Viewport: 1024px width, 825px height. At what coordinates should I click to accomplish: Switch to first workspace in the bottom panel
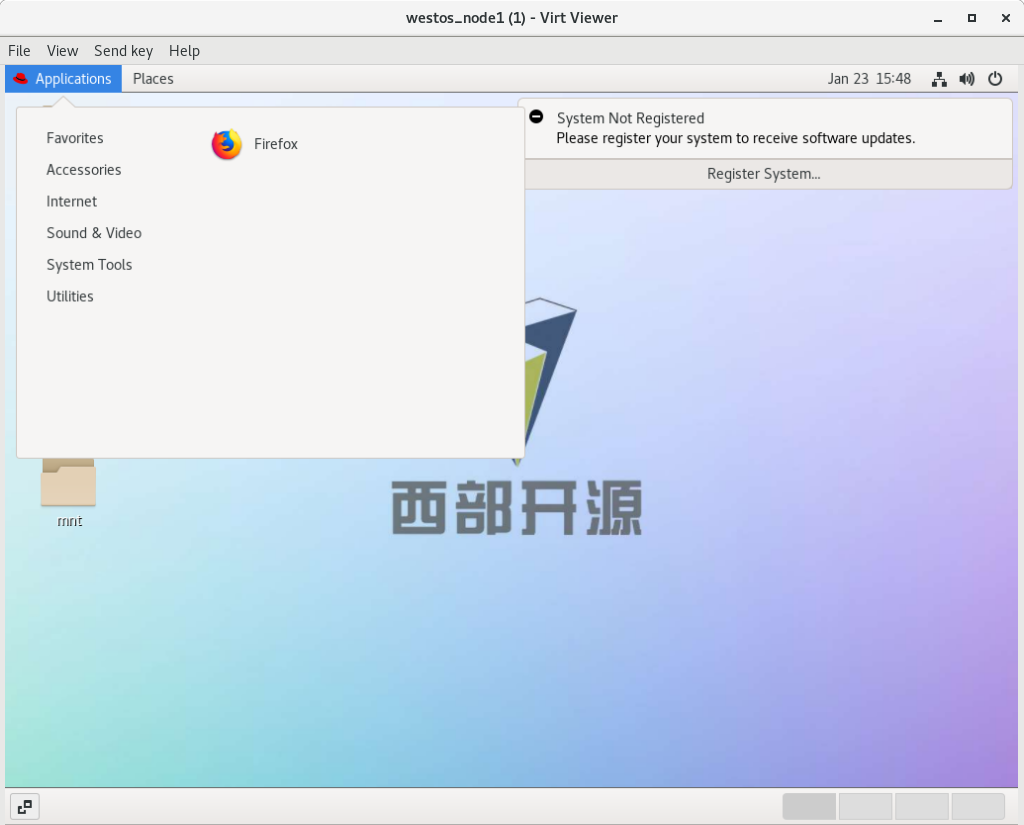tap(809, 807)
